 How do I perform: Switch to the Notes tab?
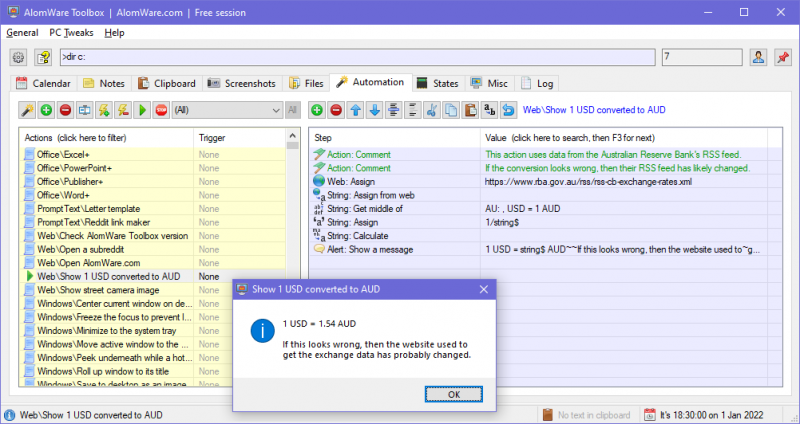tap(104, 83)
